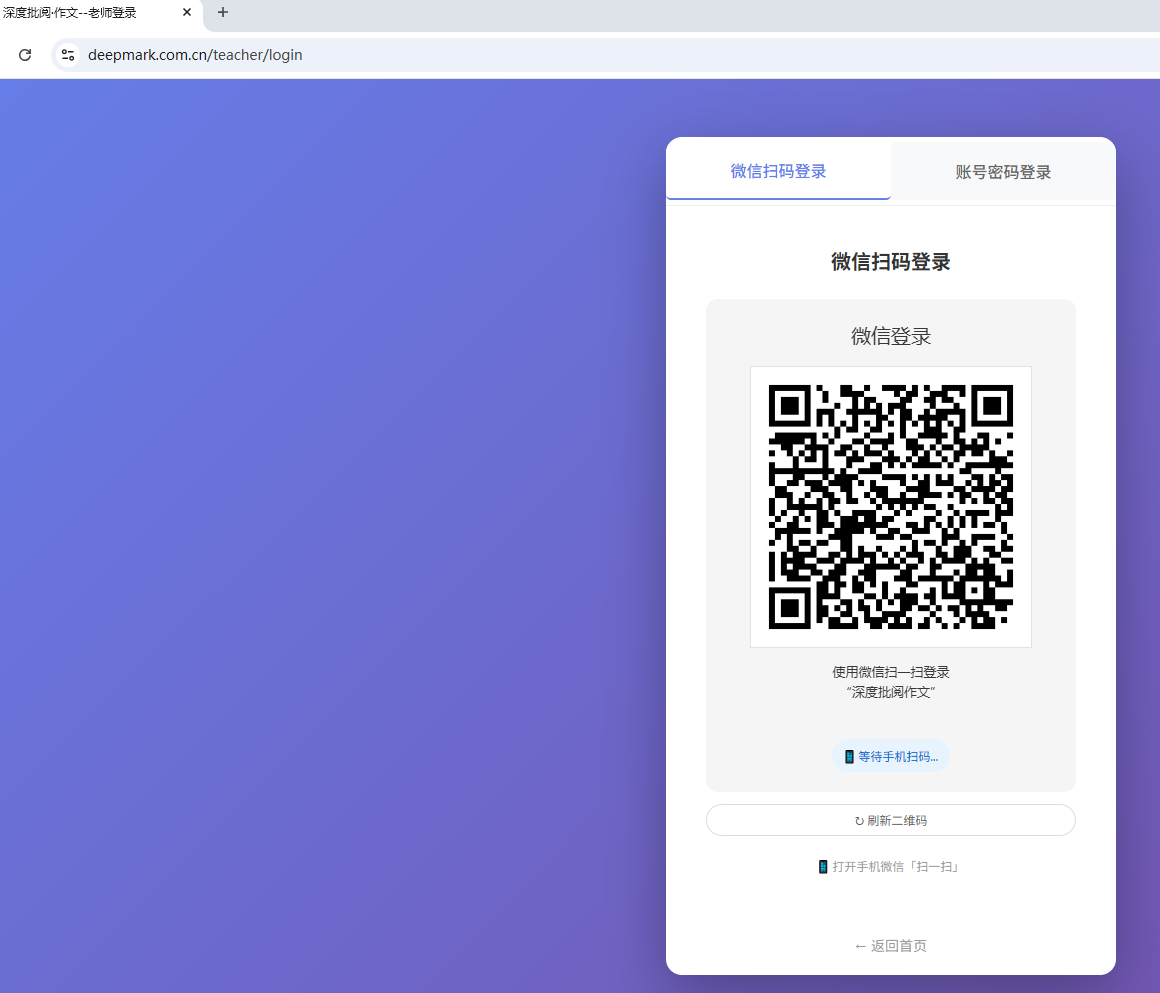Click the 使用微信扫一扫登录 caption text

click(x=890, y=672)
